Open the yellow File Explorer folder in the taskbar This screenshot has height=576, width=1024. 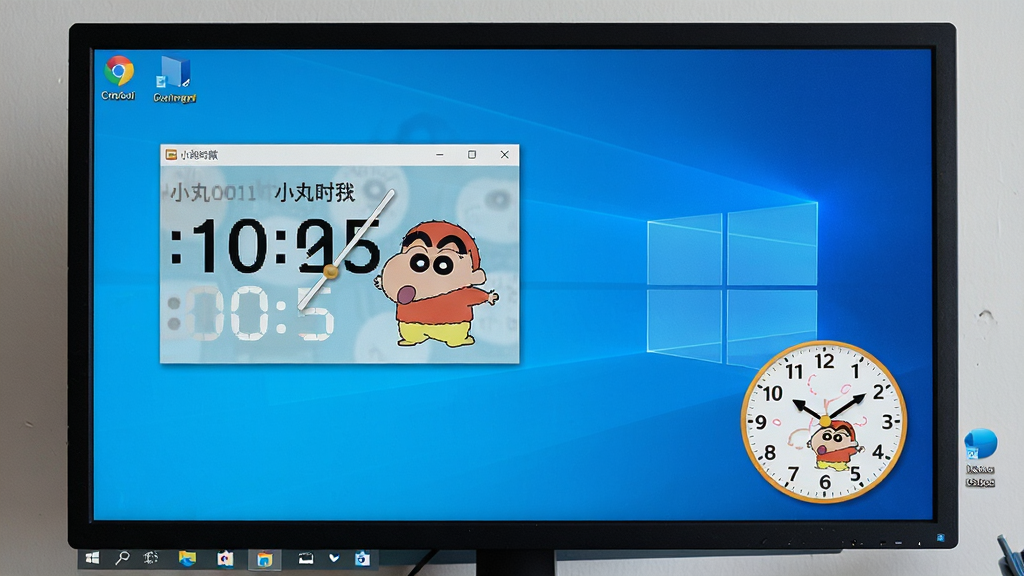187,558
